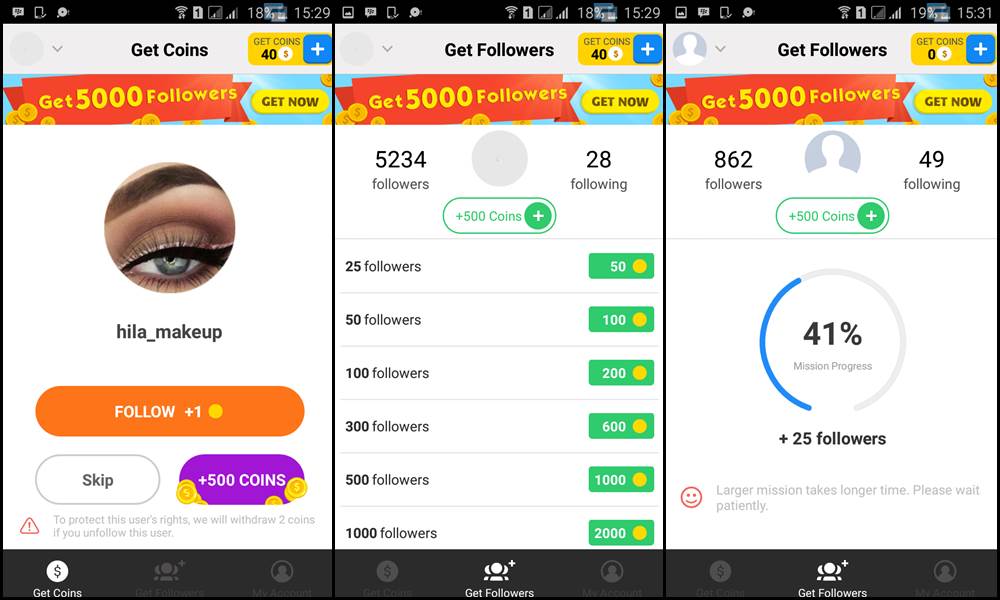
Task: Tap the hila_makeup profile picture
Action: click(170, 228)
